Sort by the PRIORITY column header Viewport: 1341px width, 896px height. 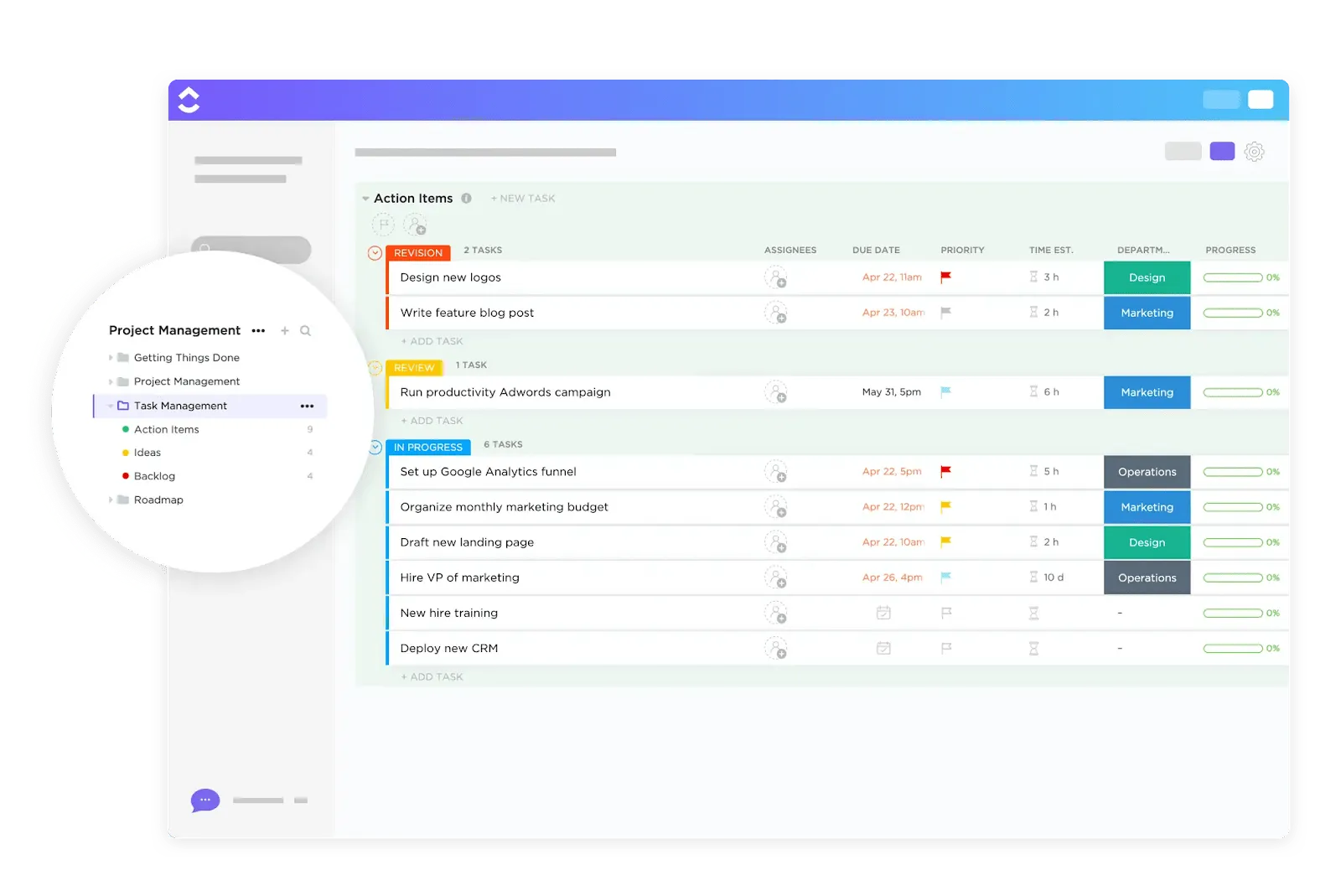point(962,250)
